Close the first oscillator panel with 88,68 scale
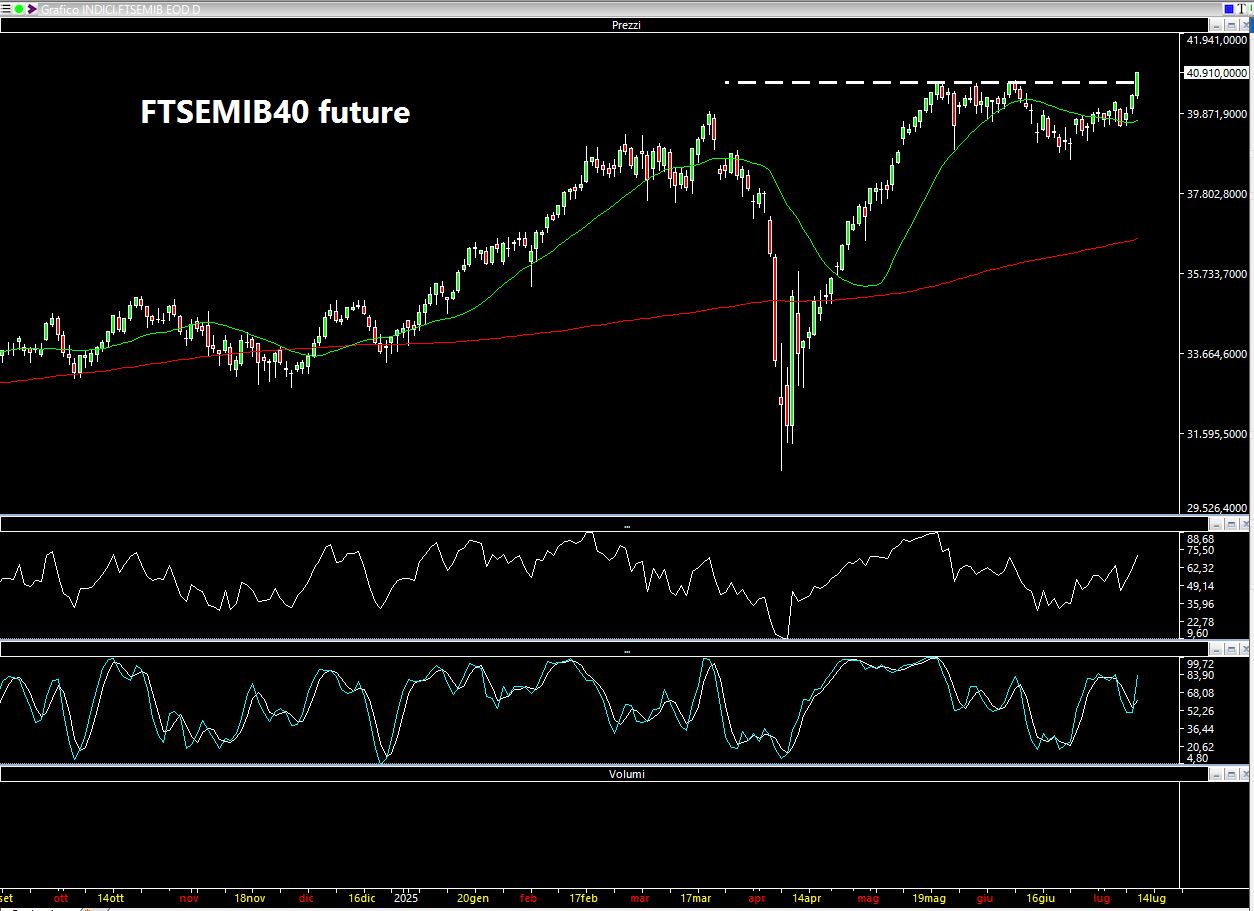Image resolution: width=1254 pixels, height=911 pixels. point(1244,524)
